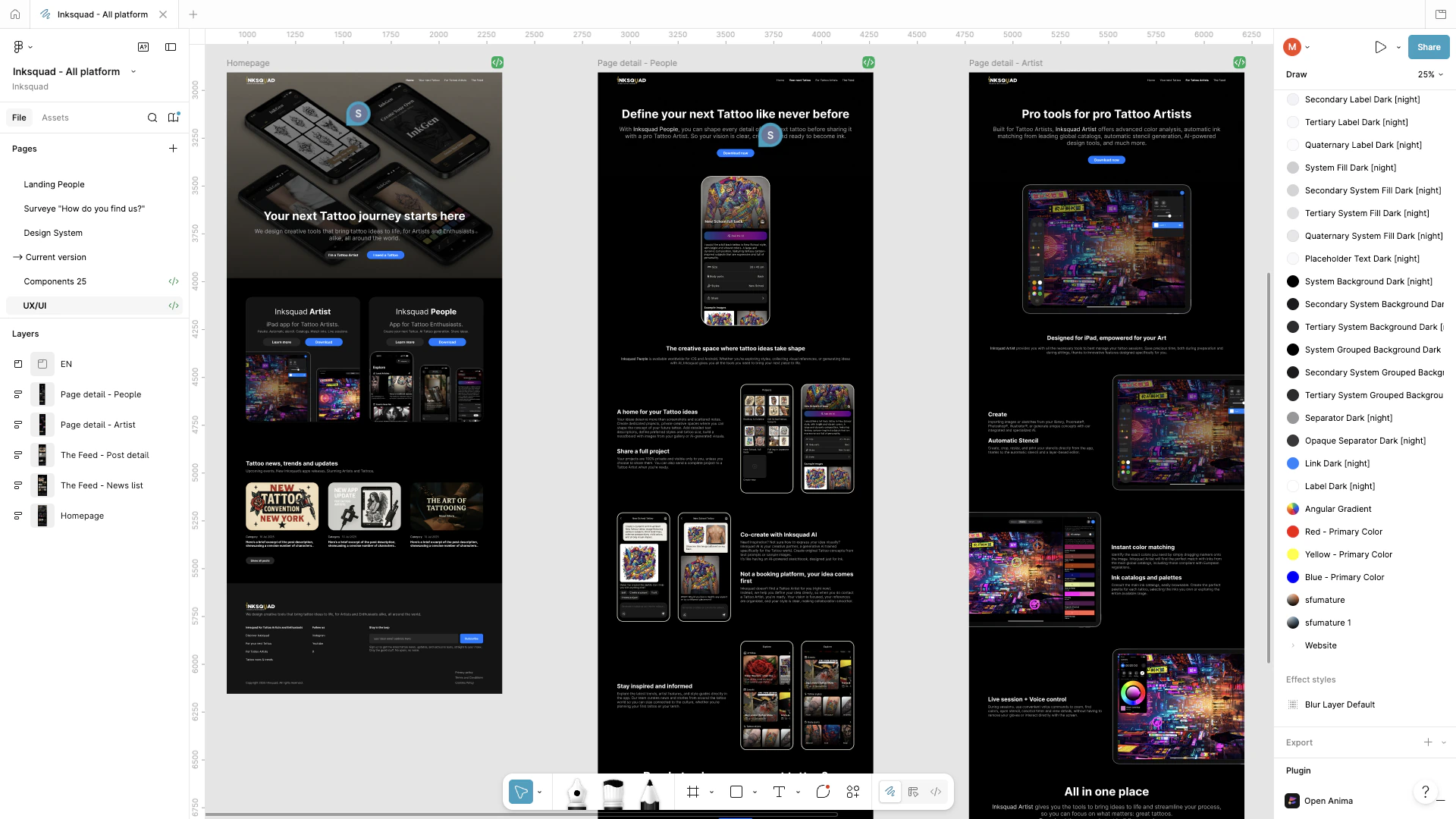Open the dropdown beside the M avatar
The height and width of the screenshot is (819, 1456).
(1307, 47)
